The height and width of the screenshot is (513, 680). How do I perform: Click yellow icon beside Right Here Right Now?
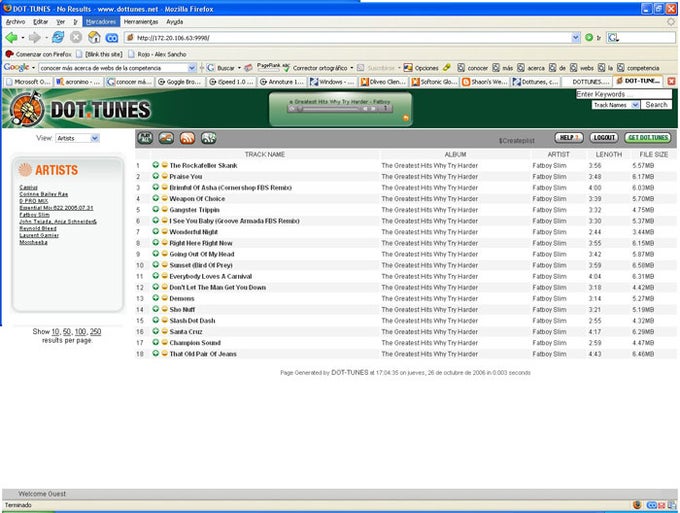[164, 243]
